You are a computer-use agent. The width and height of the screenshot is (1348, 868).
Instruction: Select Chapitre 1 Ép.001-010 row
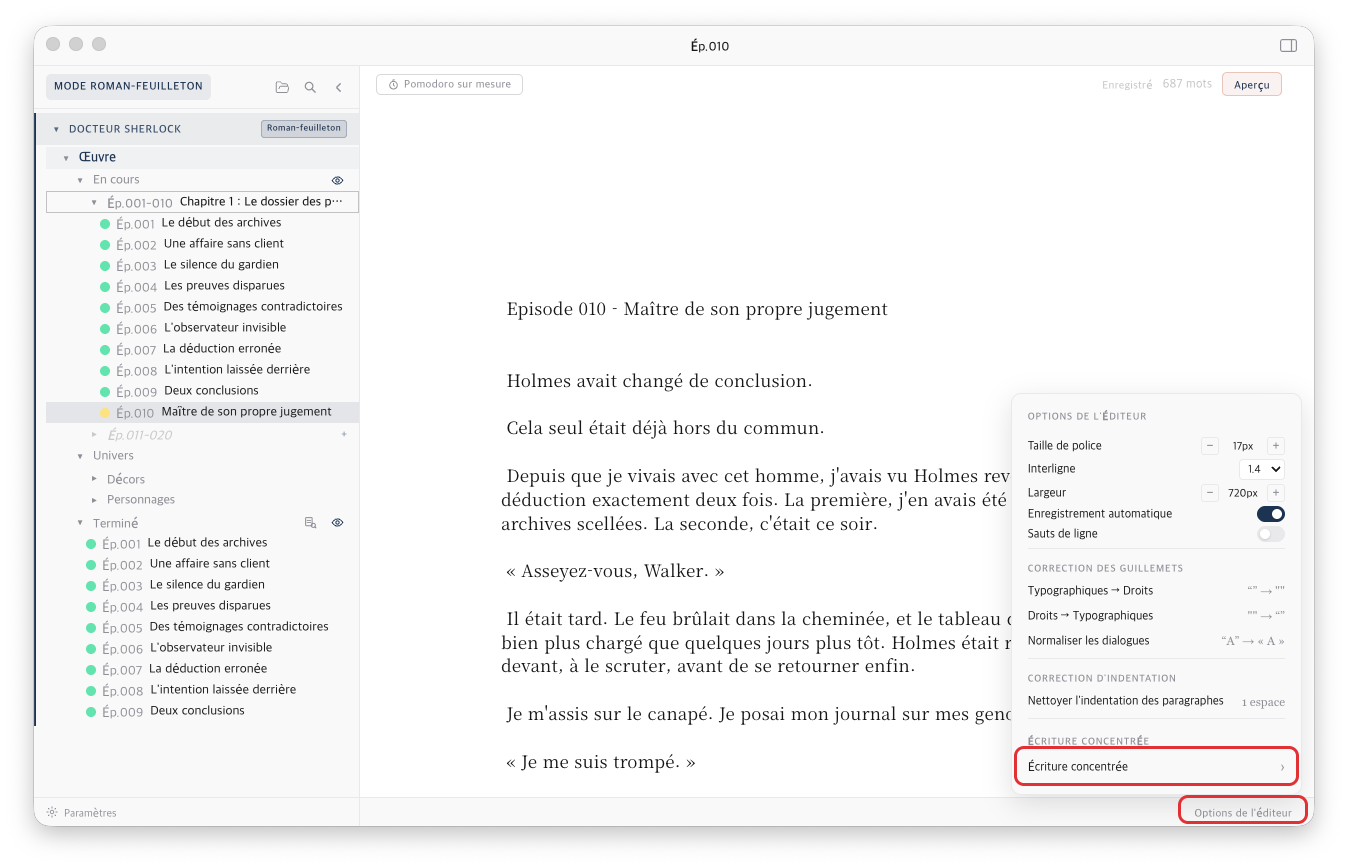coord(202,202)
